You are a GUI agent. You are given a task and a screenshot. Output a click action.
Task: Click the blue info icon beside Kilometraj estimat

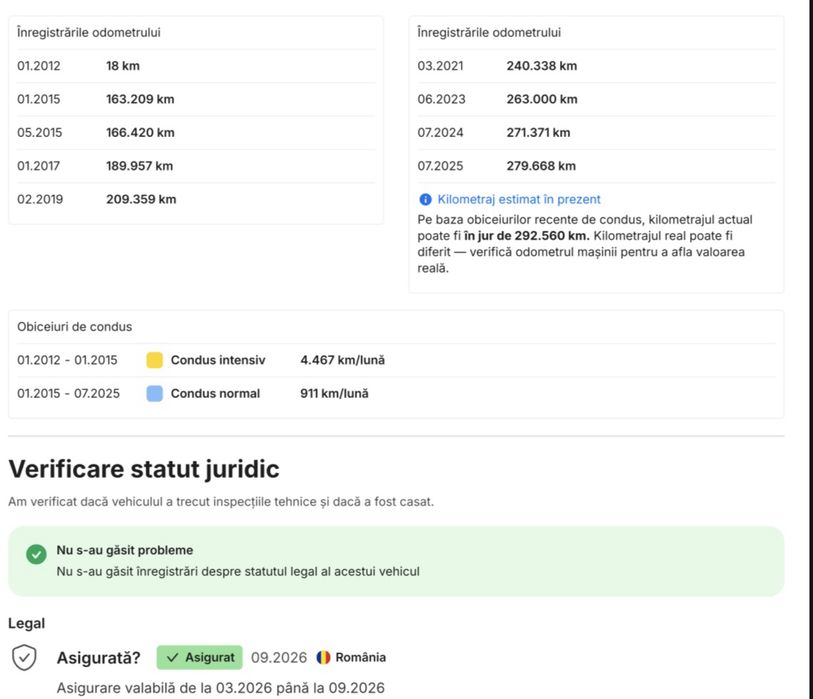click(425, 199)
